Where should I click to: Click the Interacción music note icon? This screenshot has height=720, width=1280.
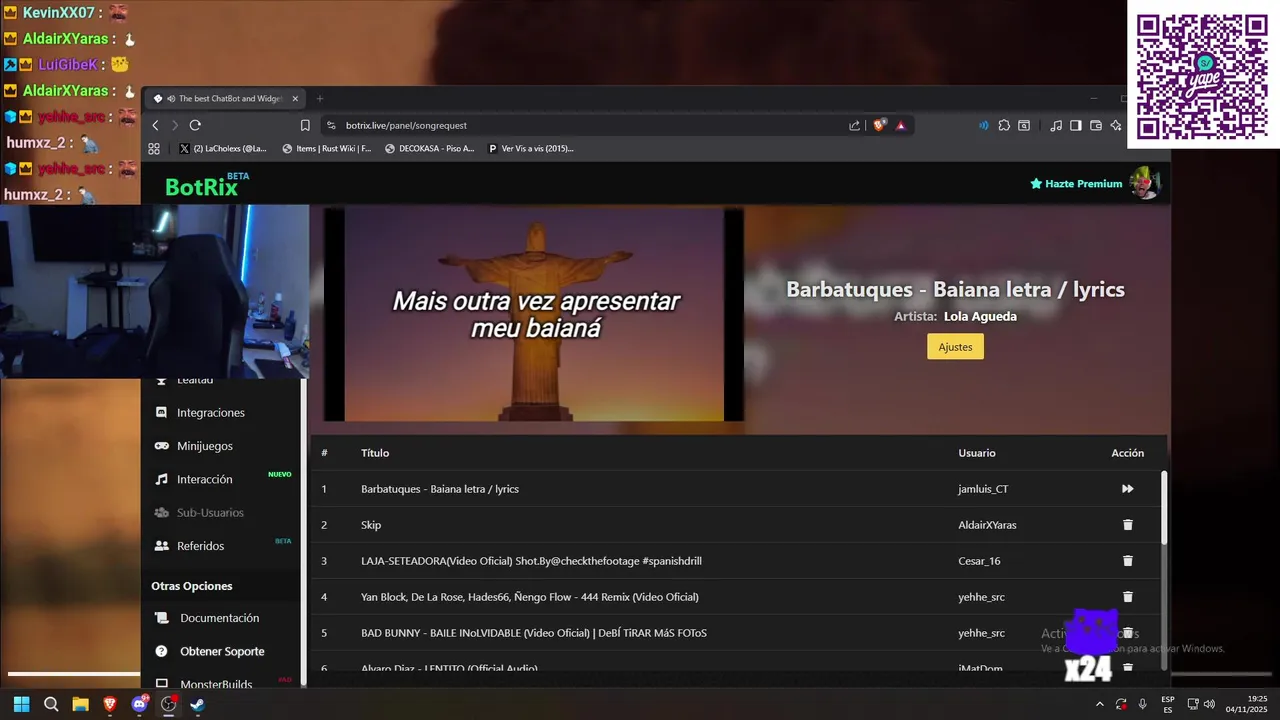161,479
